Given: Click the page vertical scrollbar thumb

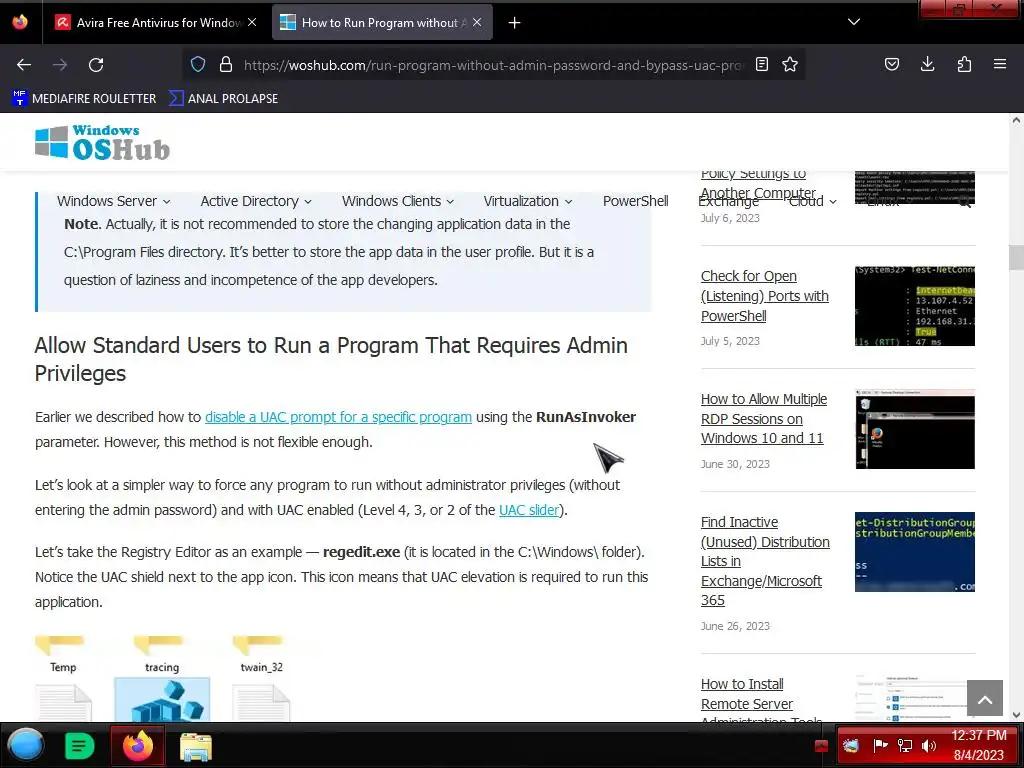Looking at the screenshot, I should (1016, 257).
